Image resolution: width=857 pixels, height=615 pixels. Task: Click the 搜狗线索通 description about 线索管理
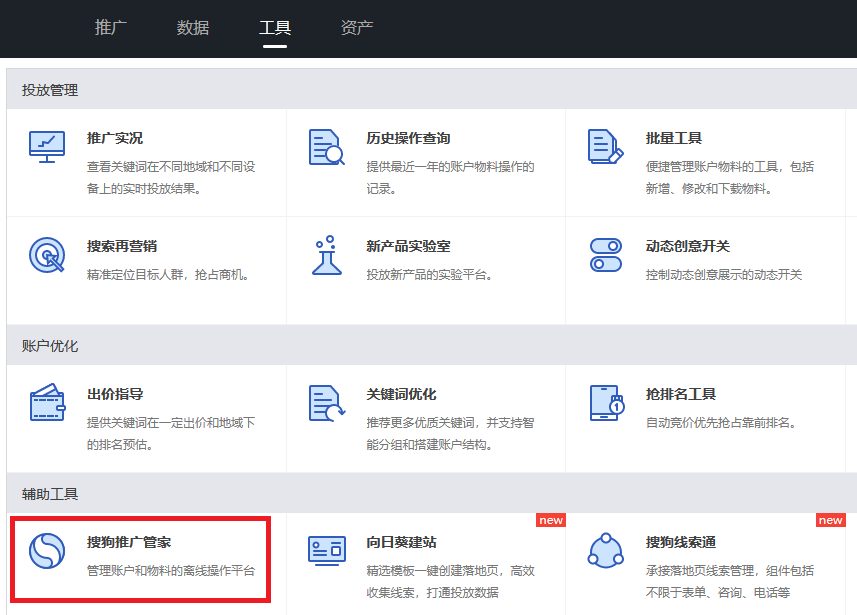(729, 582)
